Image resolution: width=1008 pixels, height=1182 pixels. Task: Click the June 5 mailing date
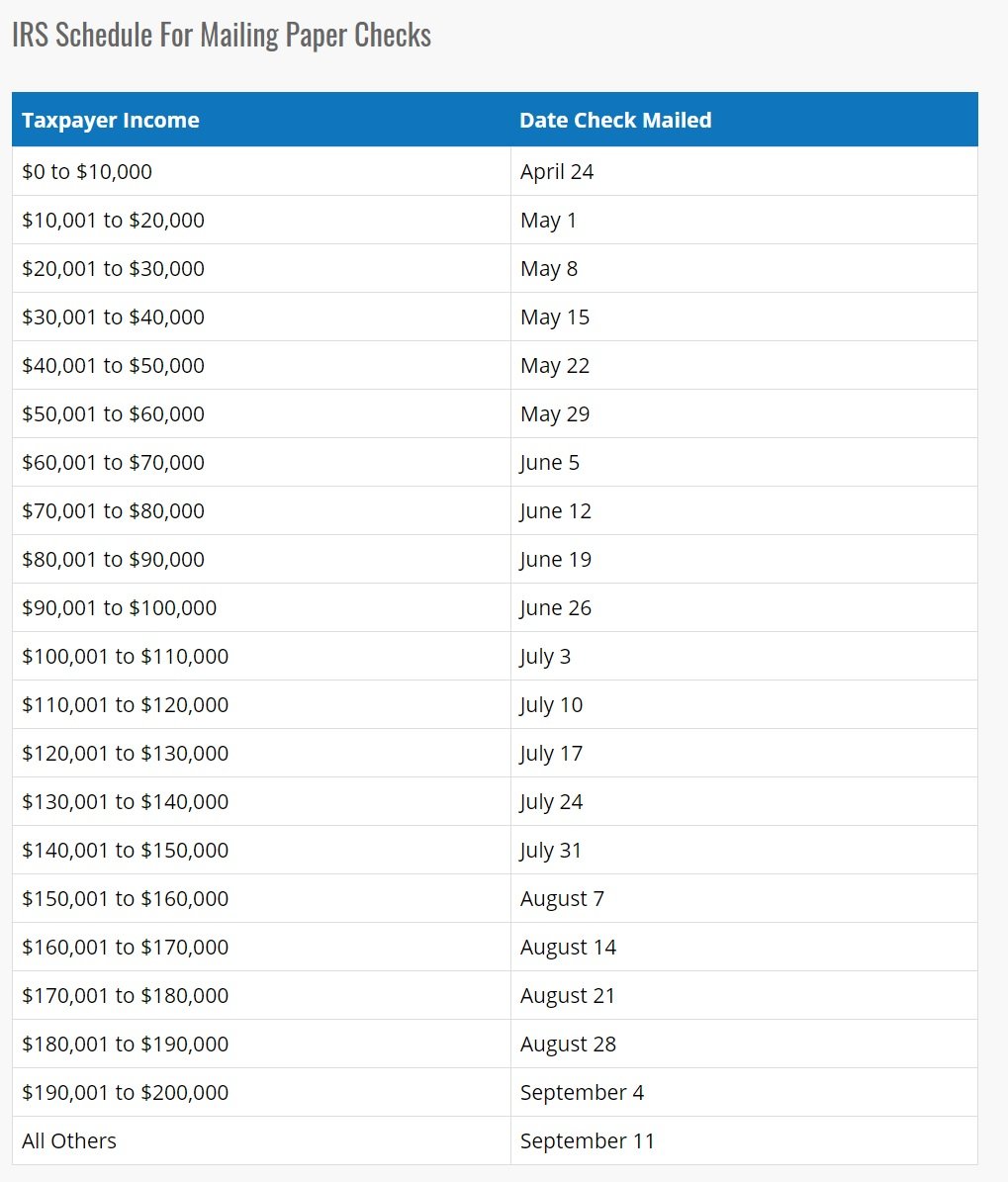(x=550, y=463)
